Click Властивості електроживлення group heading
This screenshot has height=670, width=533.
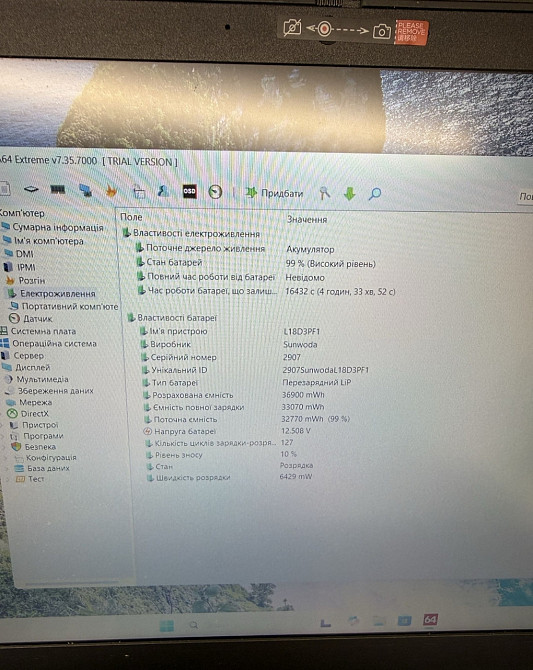pos(191,234)
